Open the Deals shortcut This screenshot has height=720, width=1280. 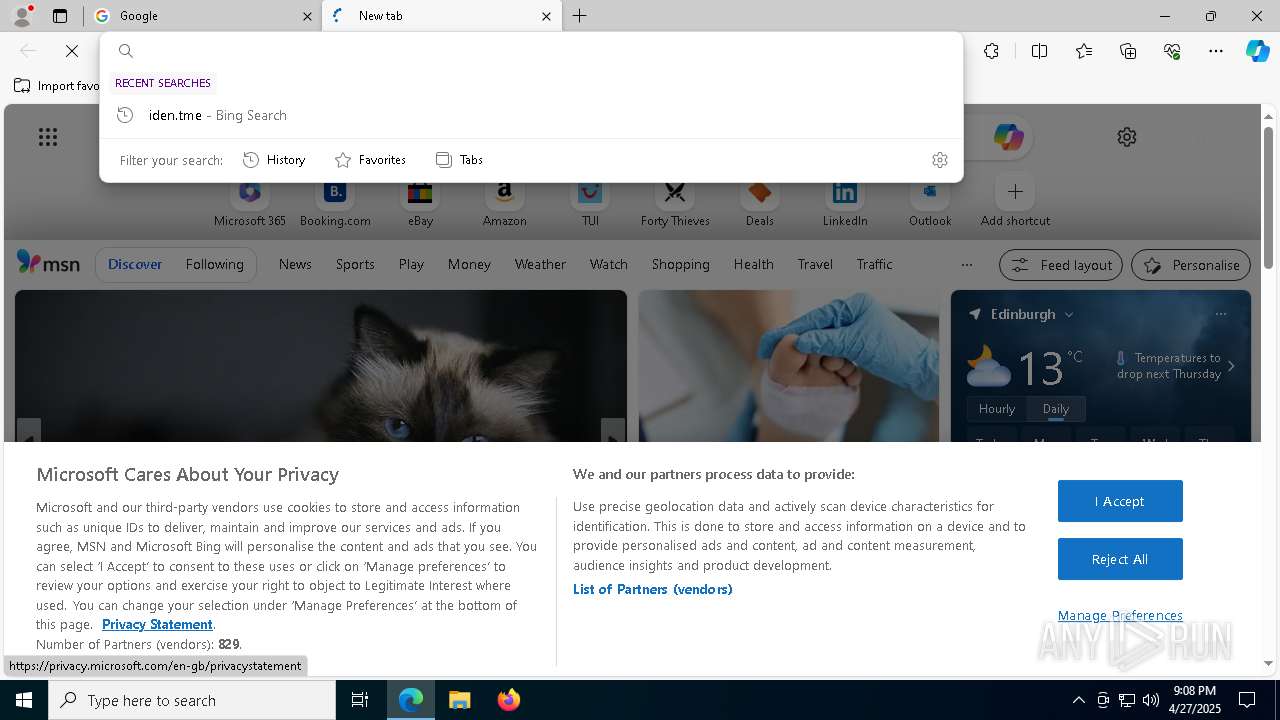[760, 205]
